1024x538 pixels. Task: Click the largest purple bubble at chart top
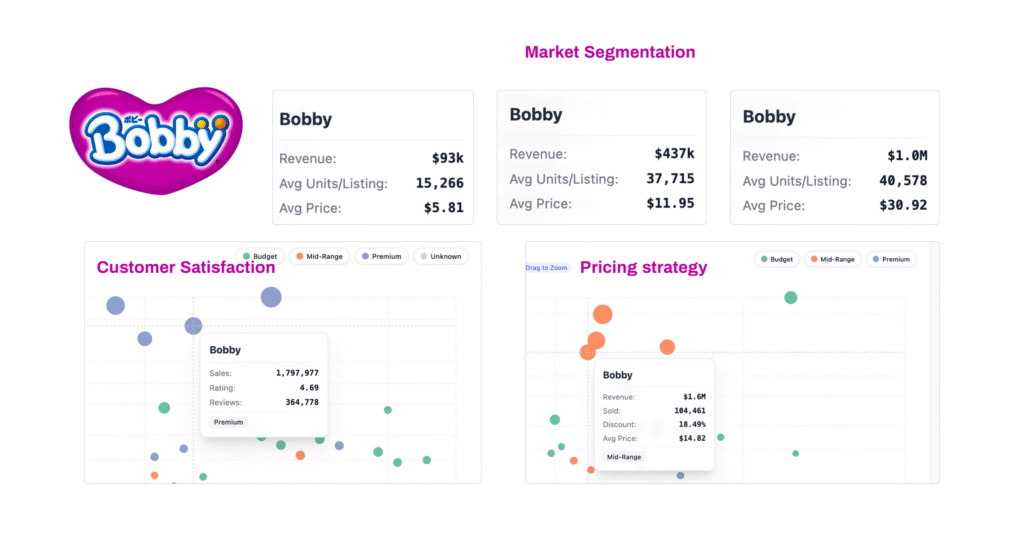[x=271, y=296]
